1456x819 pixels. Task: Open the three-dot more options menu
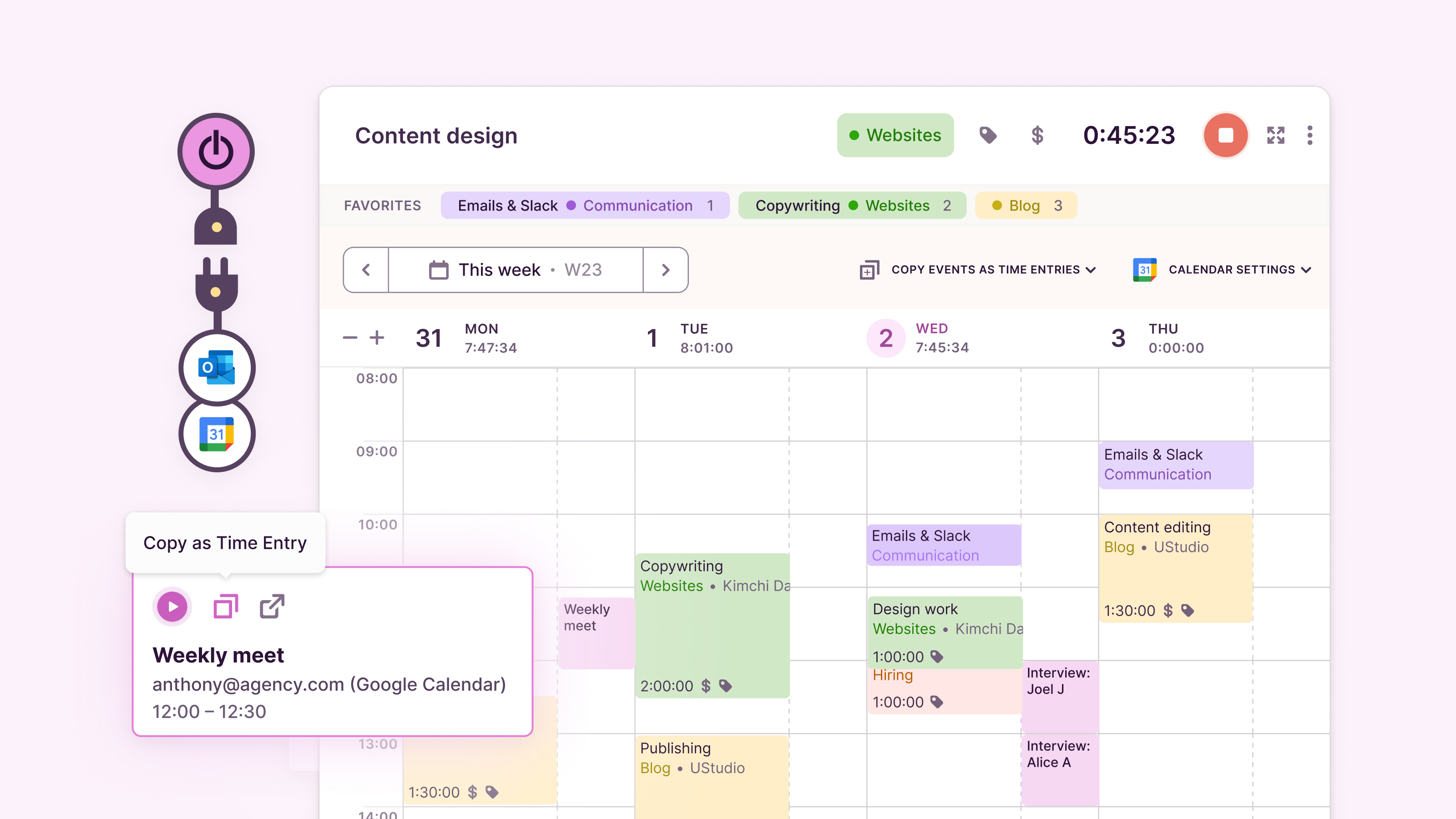point(1309,136)
